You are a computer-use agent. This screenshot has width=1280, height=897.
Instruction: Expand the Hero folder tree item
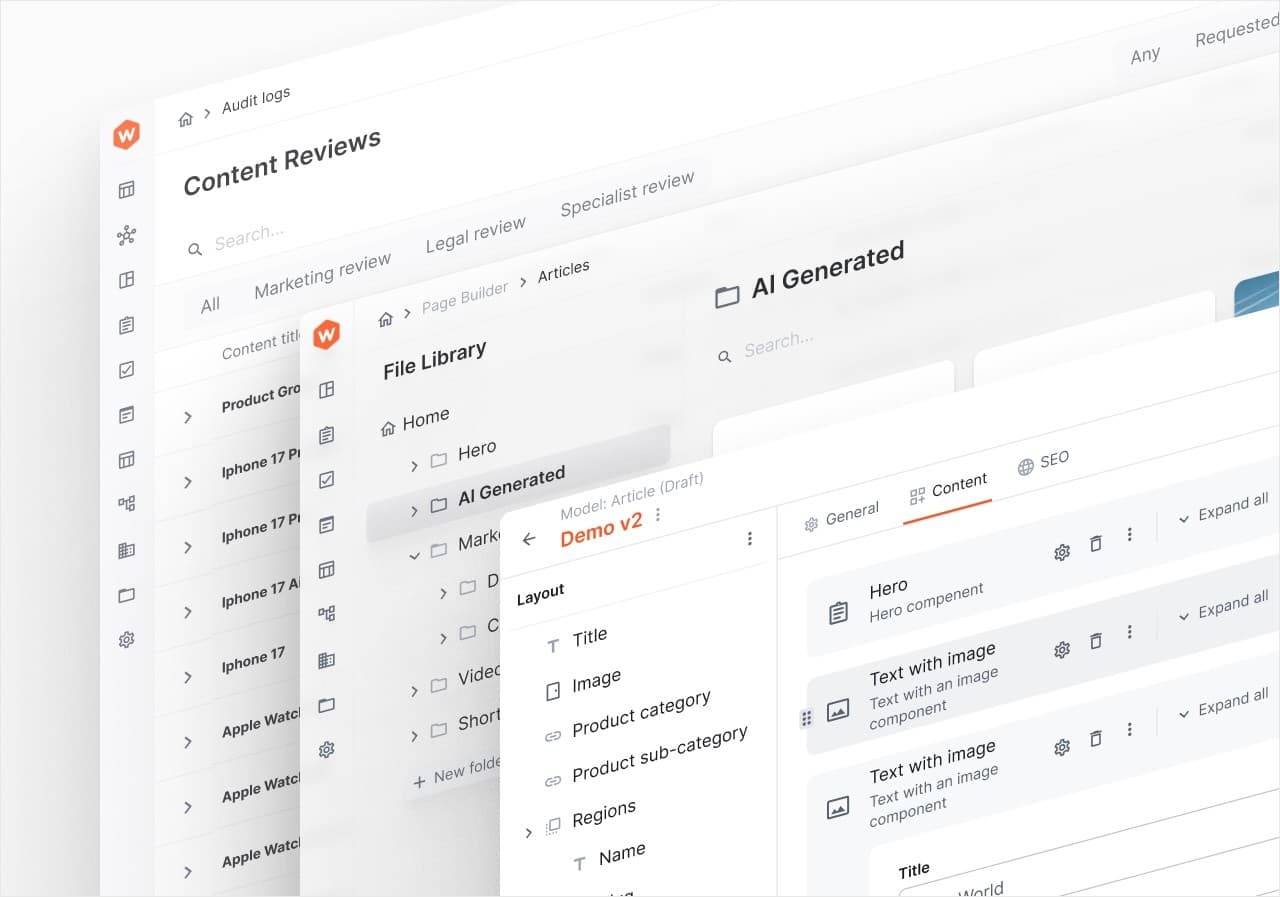point(414,466)
